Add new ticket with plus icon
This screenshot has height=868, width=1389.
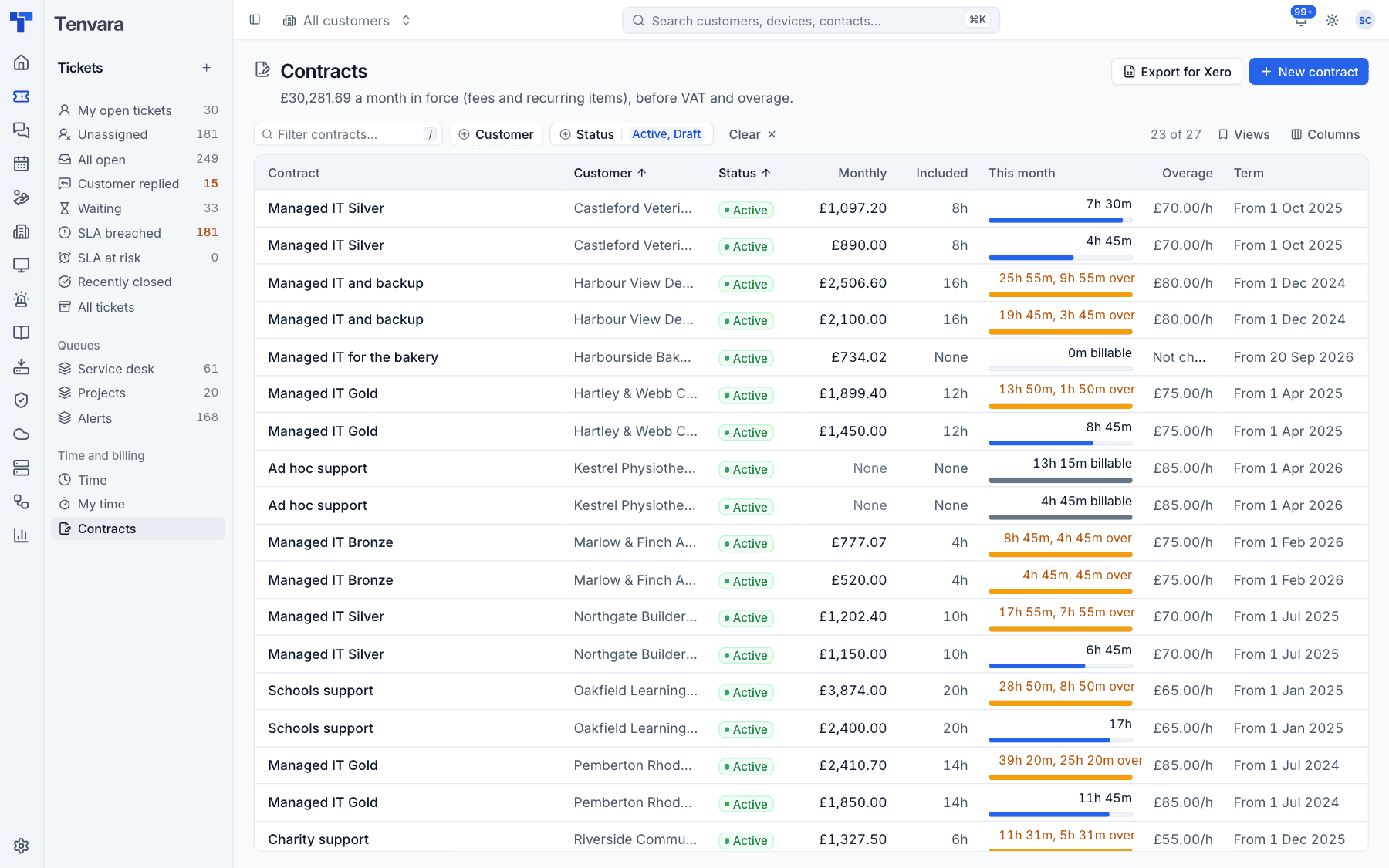[x=207, y=68]
